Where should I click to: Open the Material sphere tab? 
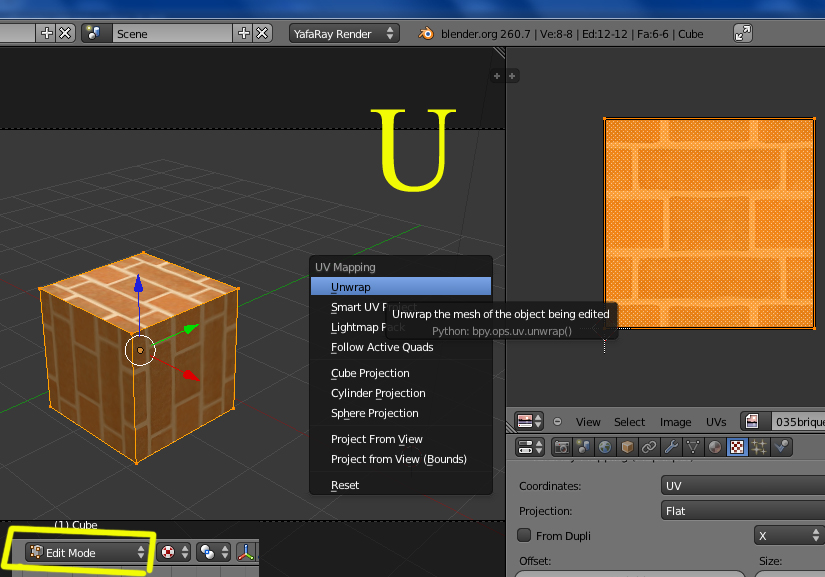pos(715,447)
